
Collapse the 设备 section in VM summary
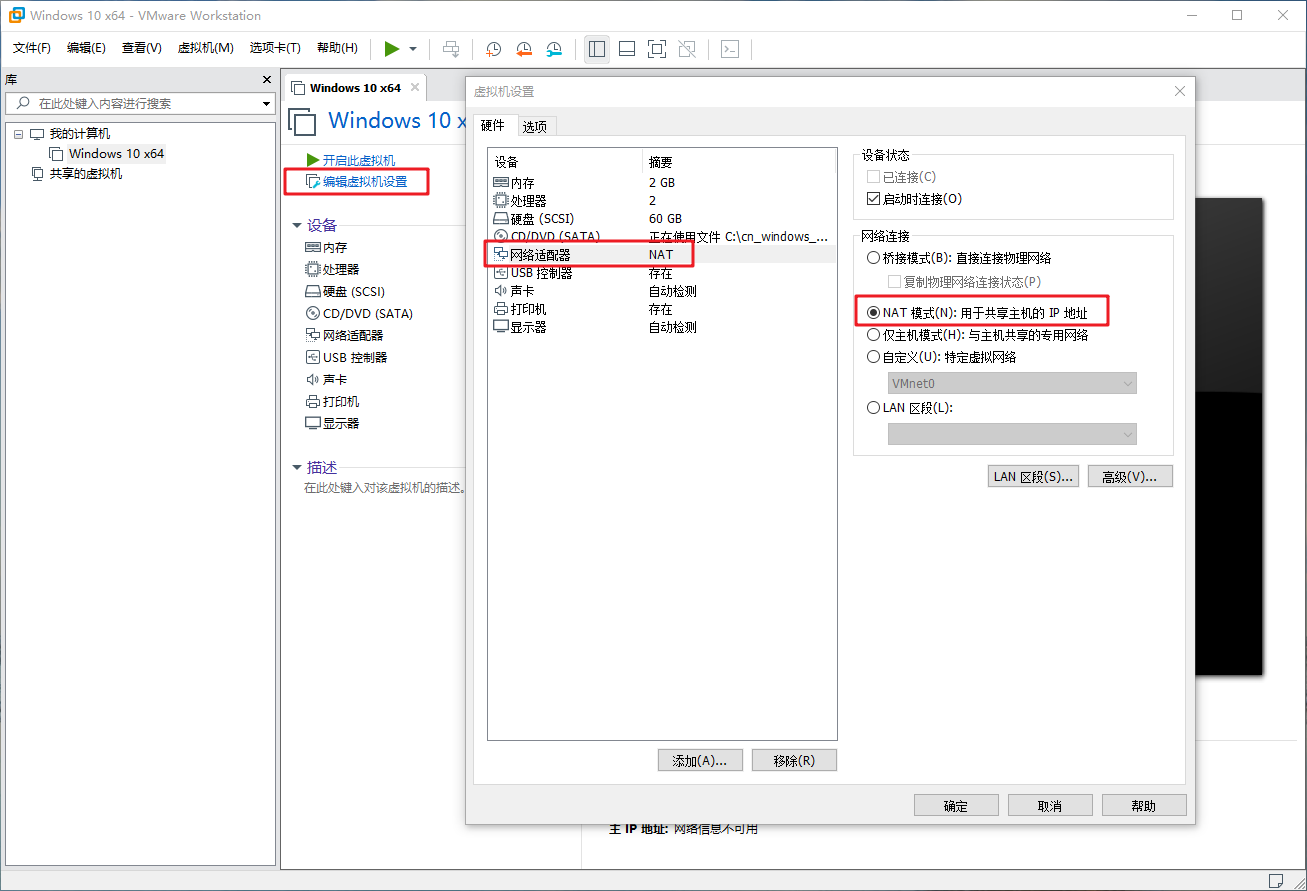[296, 226]
